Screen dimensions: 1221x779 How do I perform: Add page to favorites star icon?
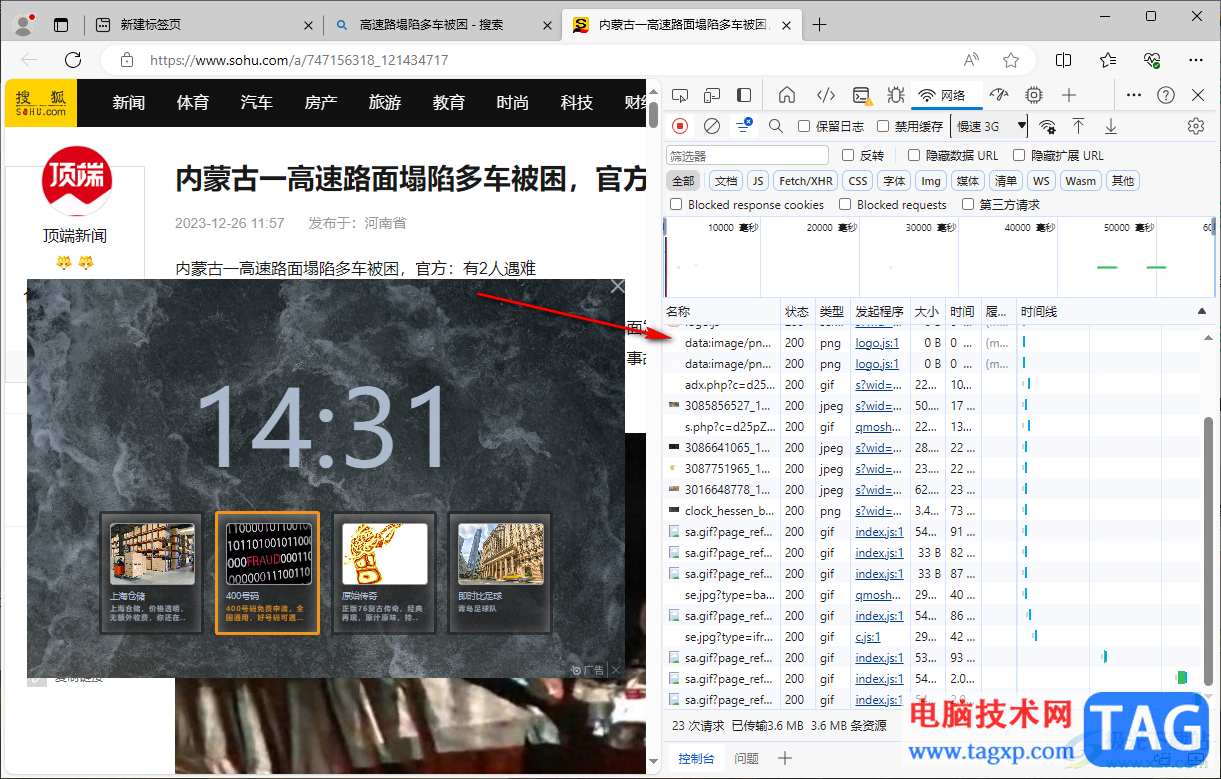tap(1011, 60)
